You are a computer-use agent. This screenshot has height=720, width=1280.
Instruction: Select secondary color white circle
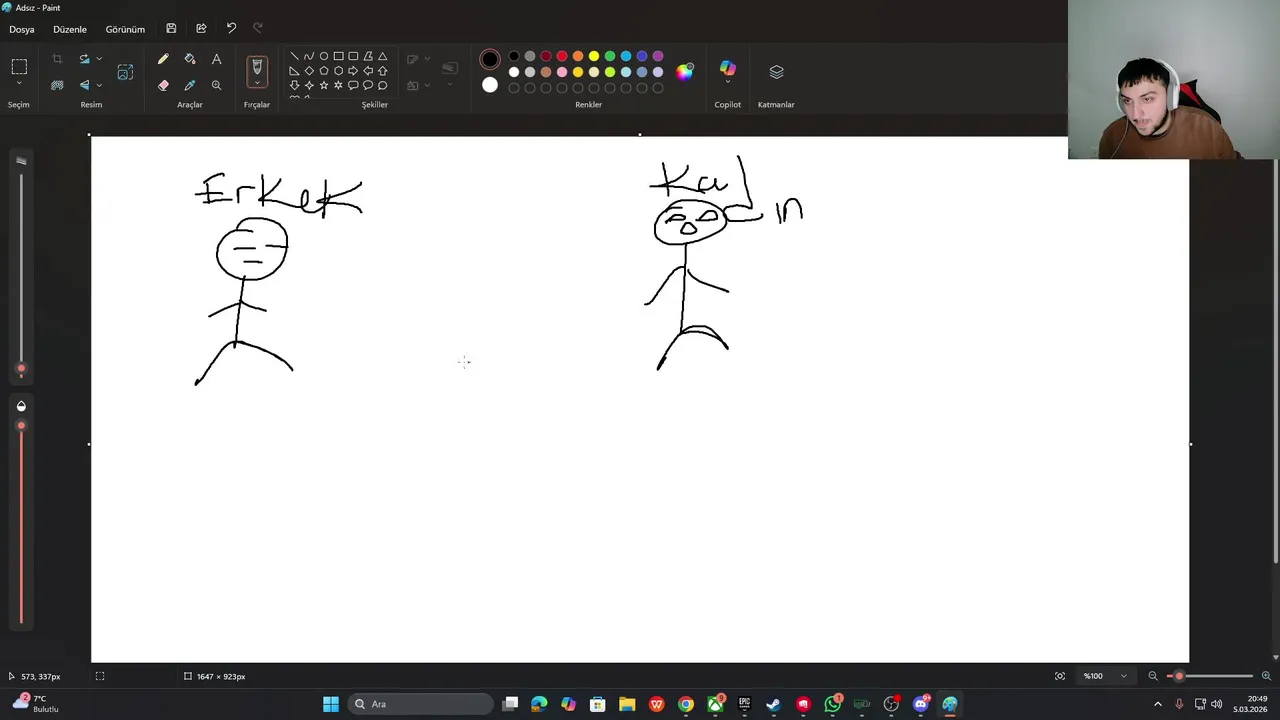pyautogui.click(x=489, y=86)
